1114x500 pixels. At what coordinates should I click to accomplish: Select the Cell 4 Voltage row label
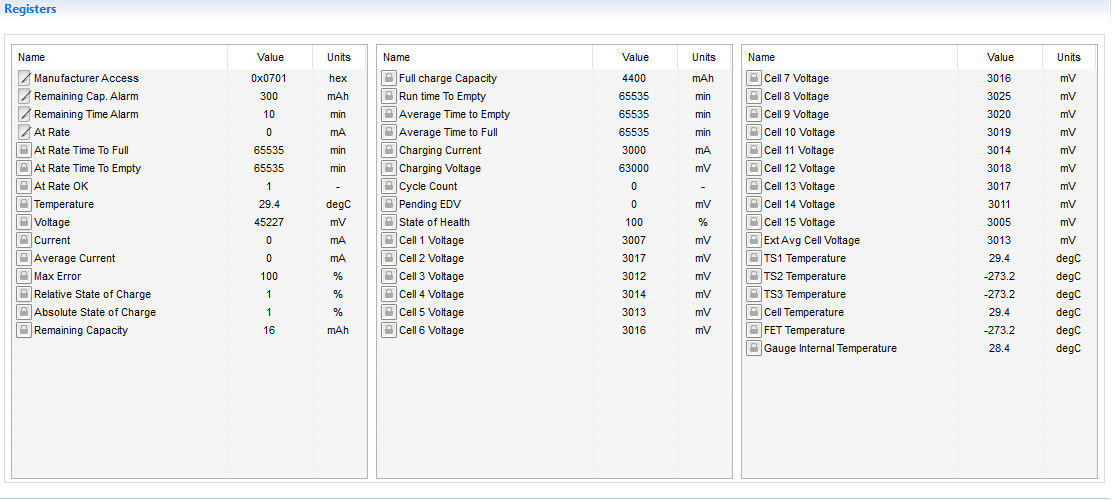click(x=431, y=294)
